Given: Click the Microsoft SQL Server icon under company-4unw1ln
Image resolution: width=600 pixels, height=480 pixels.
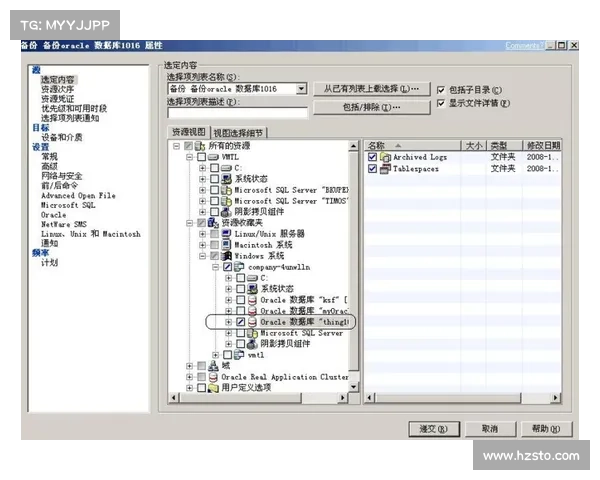Looking at the screenshot, I should coord(252,333).
